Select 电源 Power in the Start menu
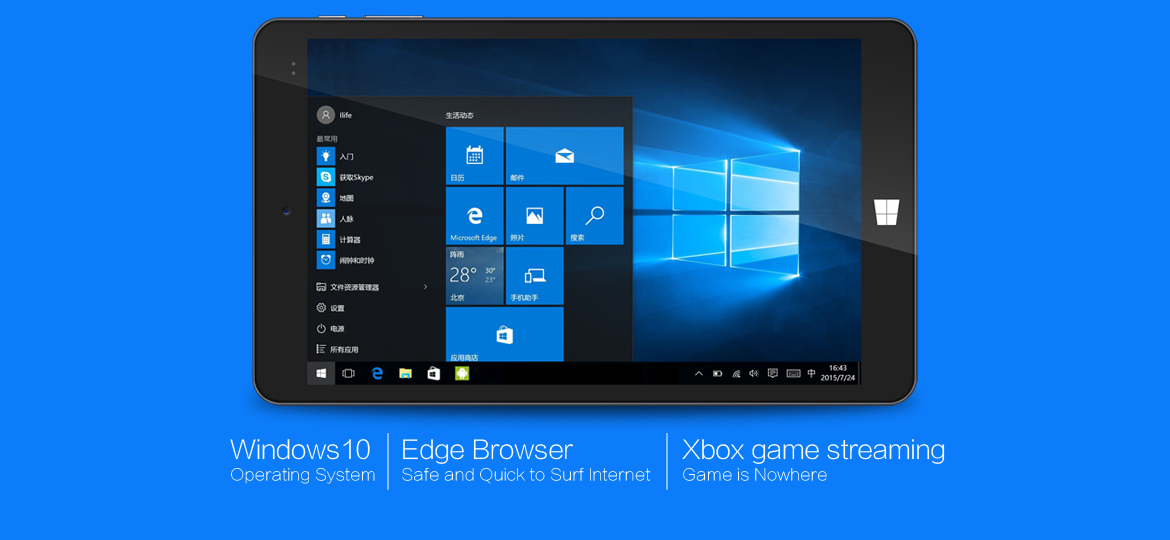This screenshot has height=540, width=1170. click(x=331, y=329)
